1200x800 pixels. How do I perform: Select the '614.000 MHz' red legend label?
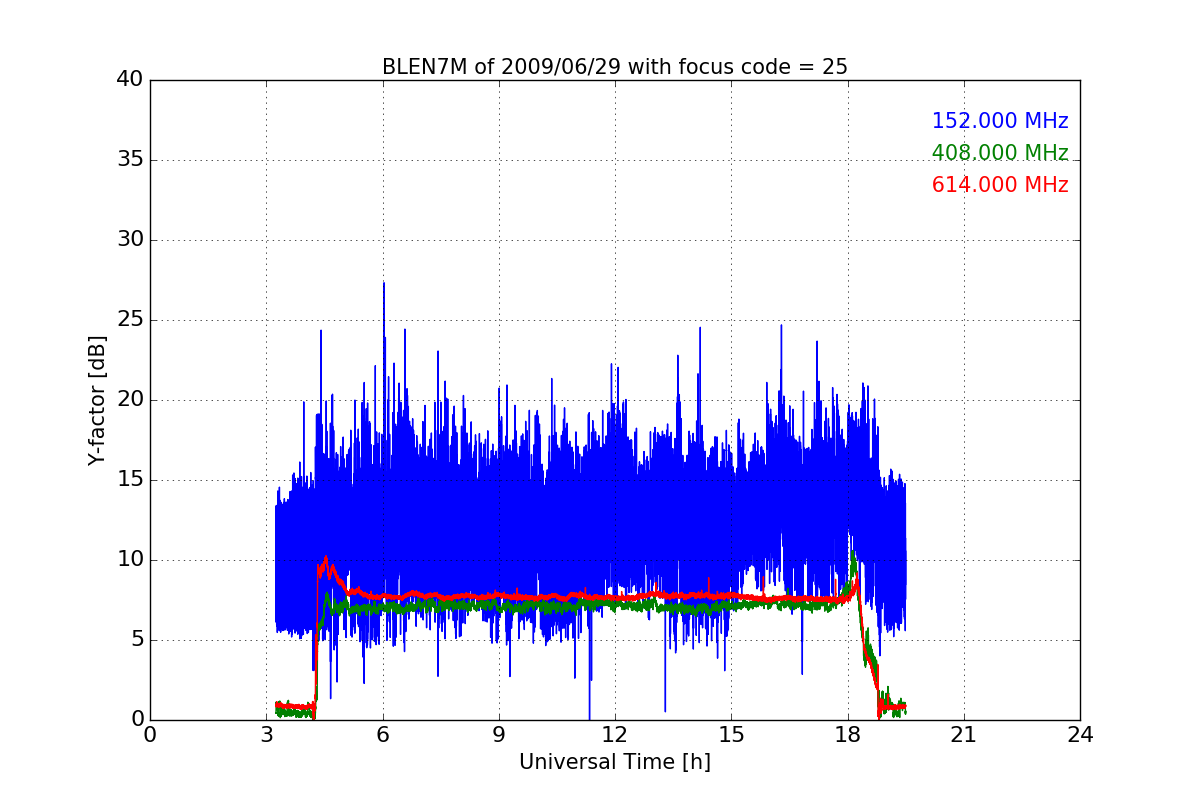click(1000, 185)
